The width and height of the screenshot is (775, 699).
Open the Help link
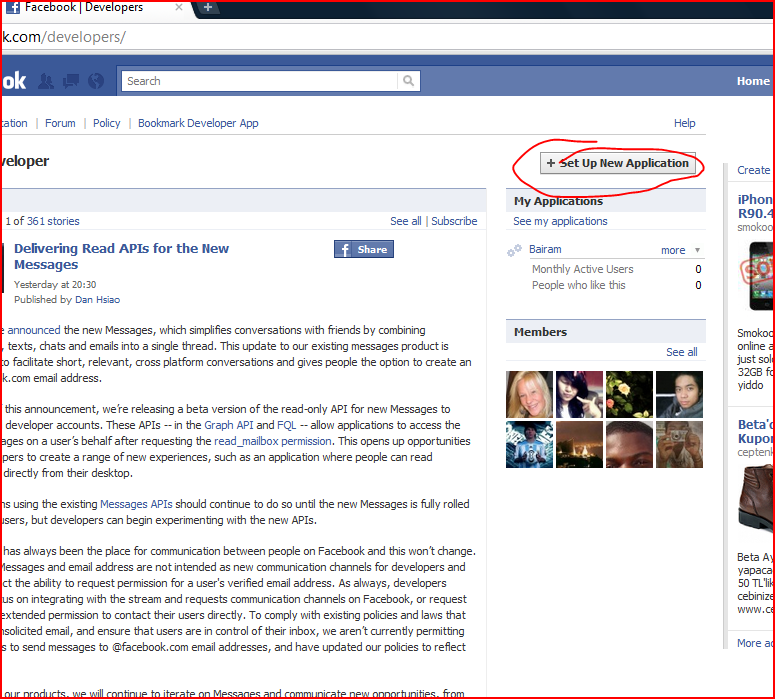(685, 123)
